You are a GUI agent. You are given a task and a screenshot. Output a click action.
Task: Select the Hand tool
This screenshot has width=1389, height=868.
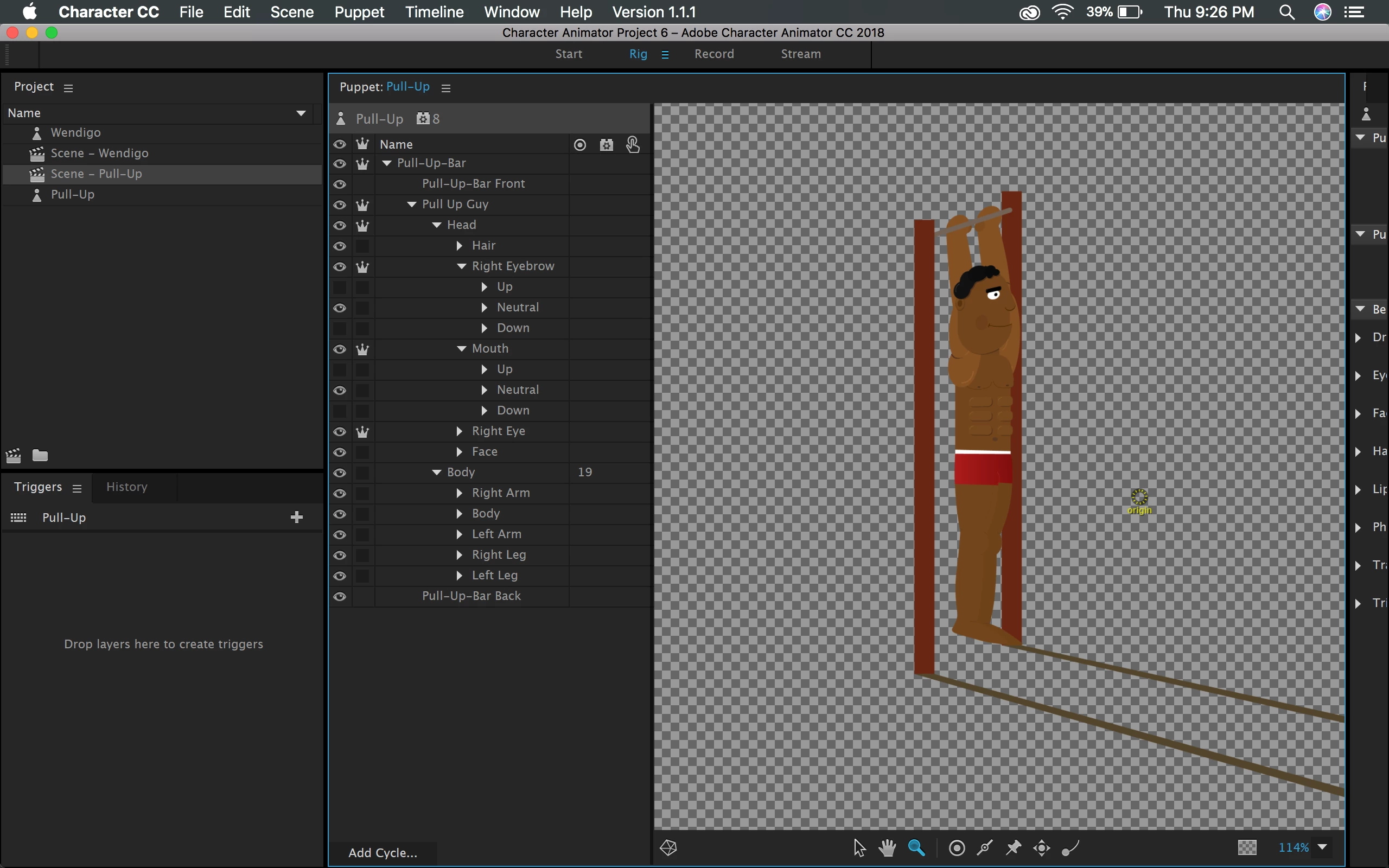pos(887,847)
